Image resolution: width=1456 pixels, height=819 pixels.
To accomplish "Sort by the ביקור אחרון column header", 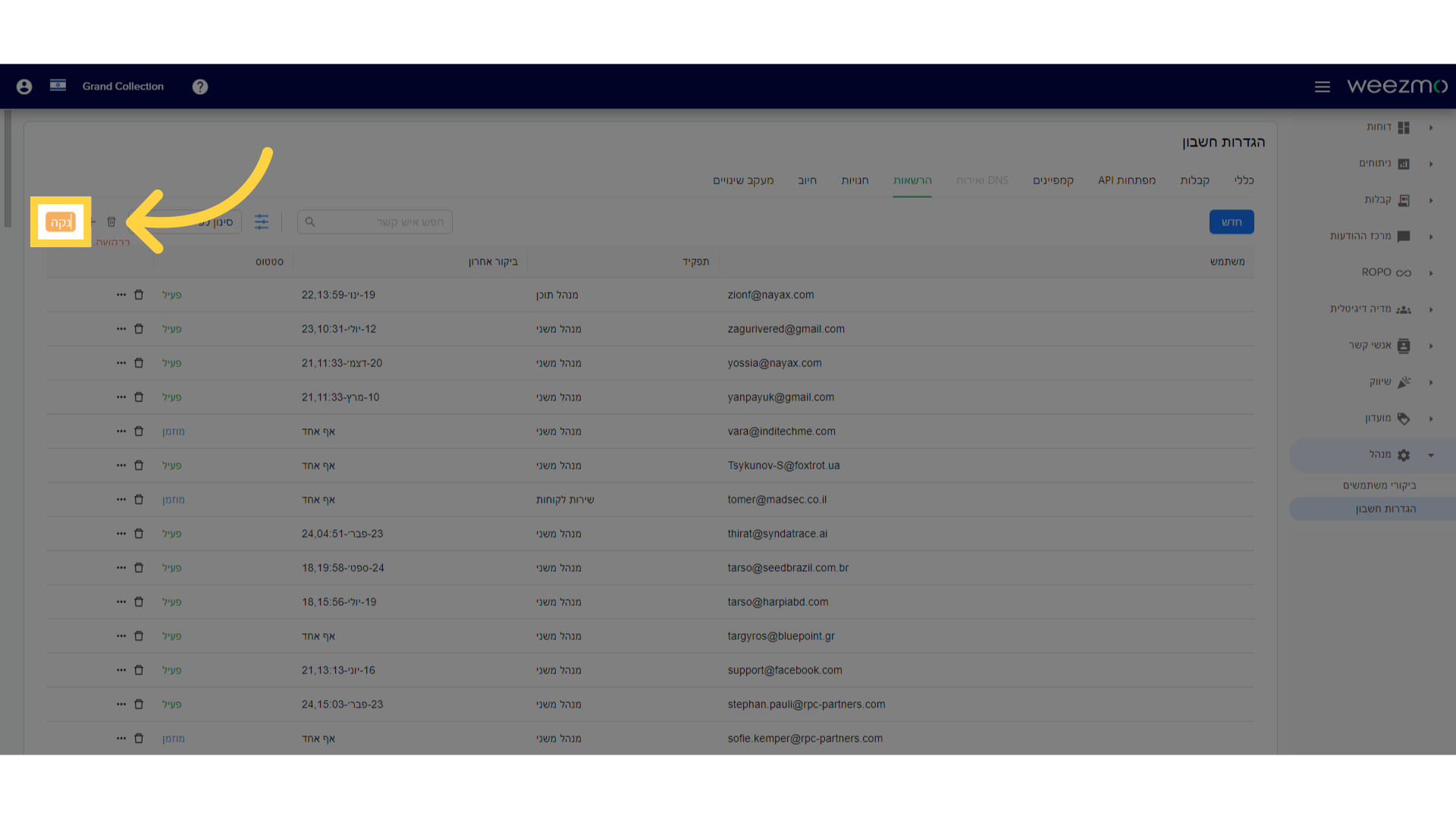I will pyautogui.click(x=493, y=262).
